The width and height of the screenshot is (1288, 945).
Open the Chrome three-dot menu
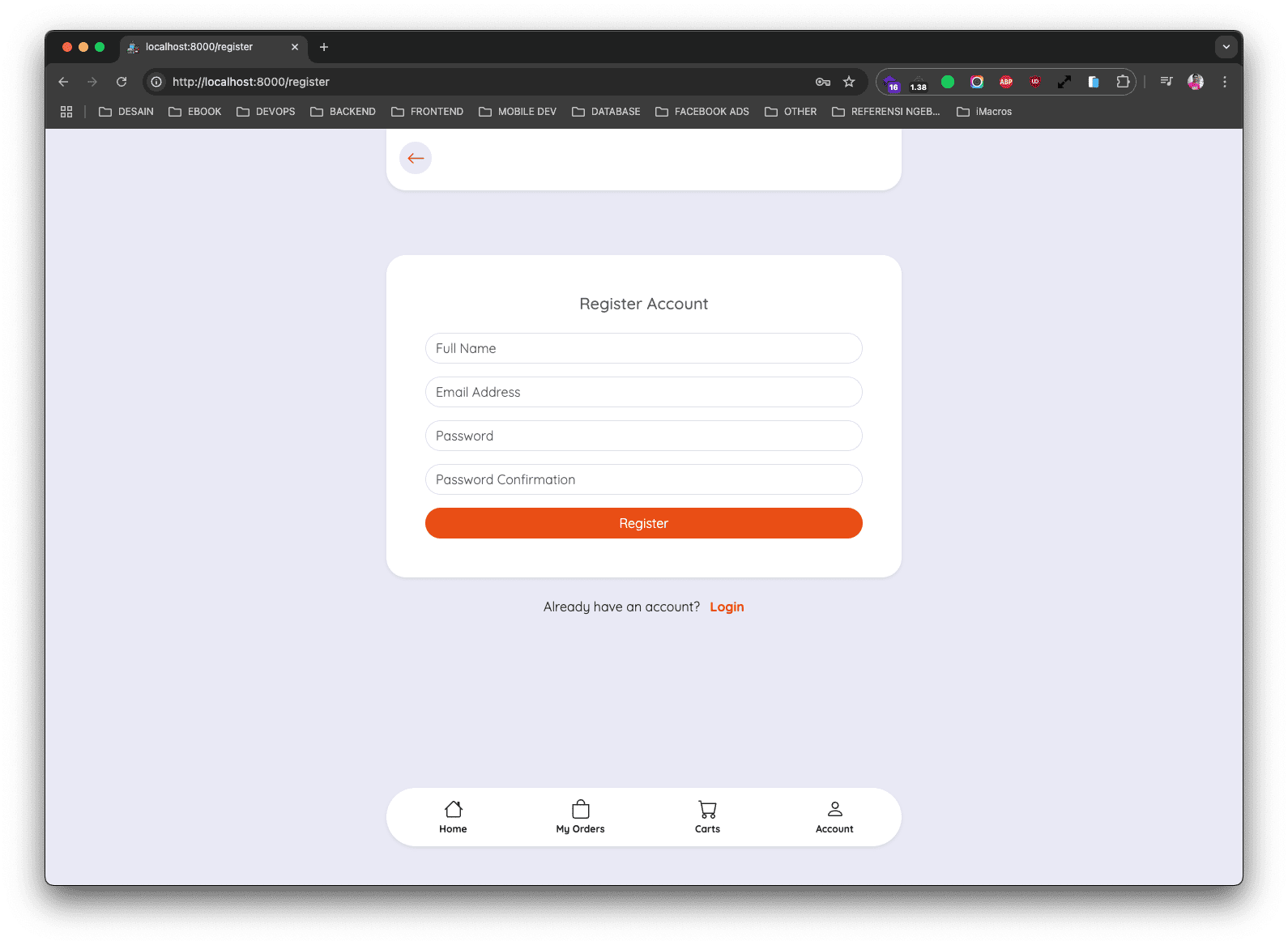1225,82
